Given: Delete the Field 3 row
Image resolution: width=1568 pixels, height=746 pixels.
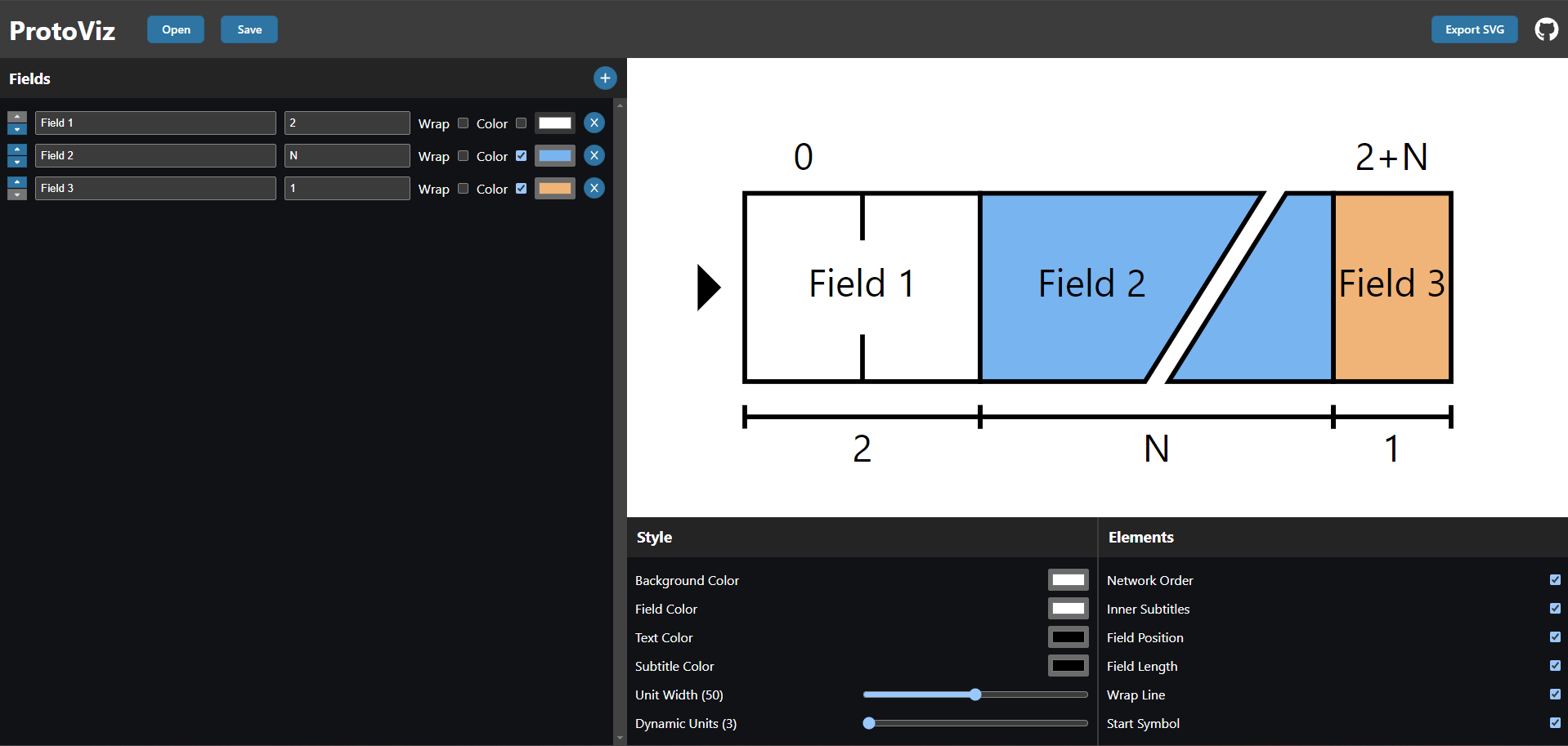Looking at the screenshot, I should [x=594, y=188].
